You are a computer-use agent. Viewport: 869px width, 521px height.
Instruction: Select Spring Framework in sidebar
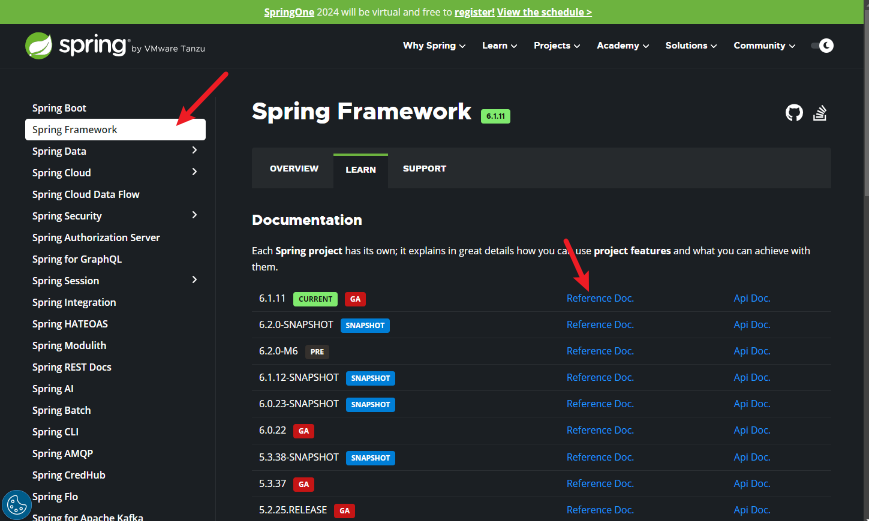(115, 130)
